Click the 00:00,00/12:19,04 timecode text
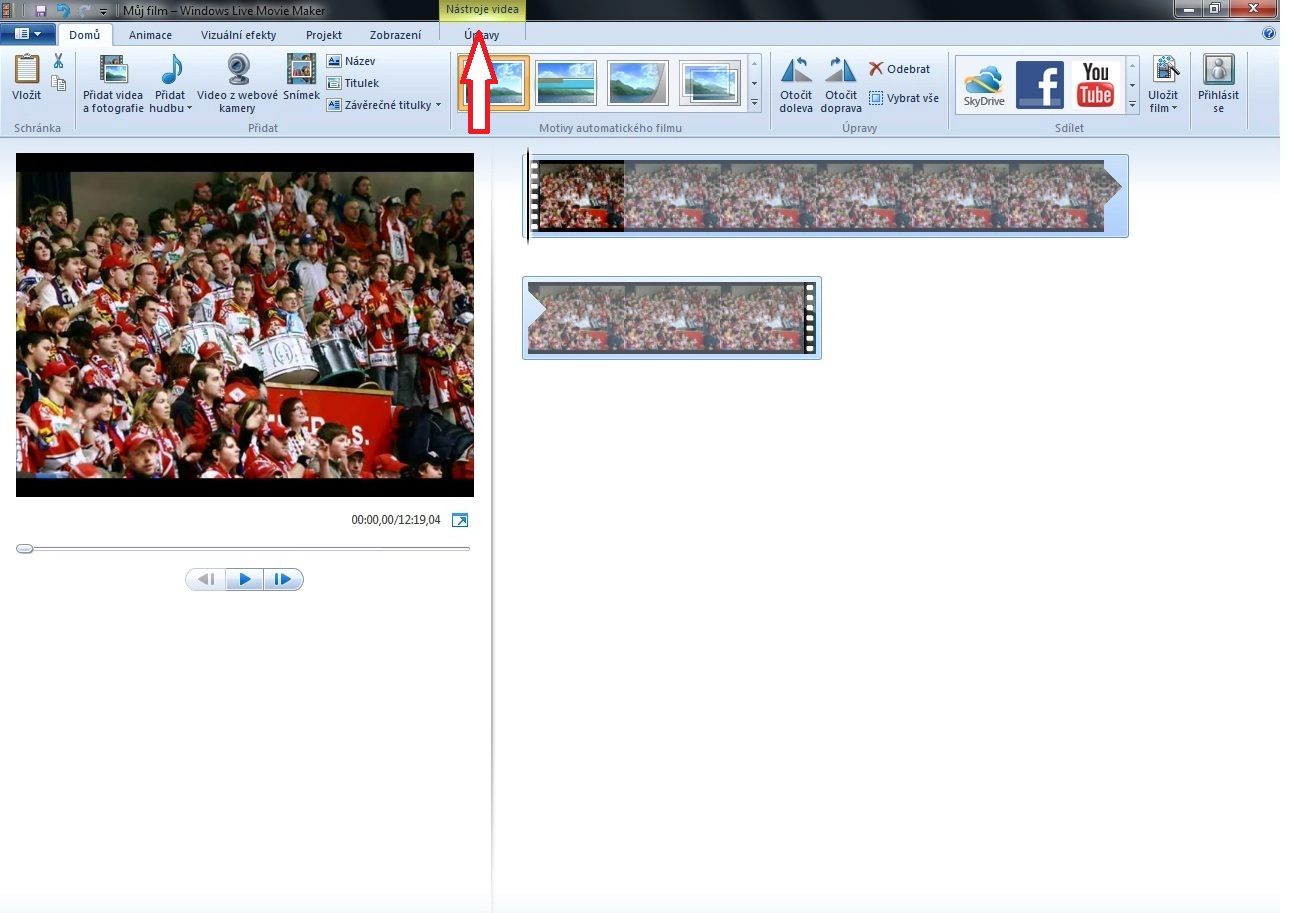 coord(396,520)
